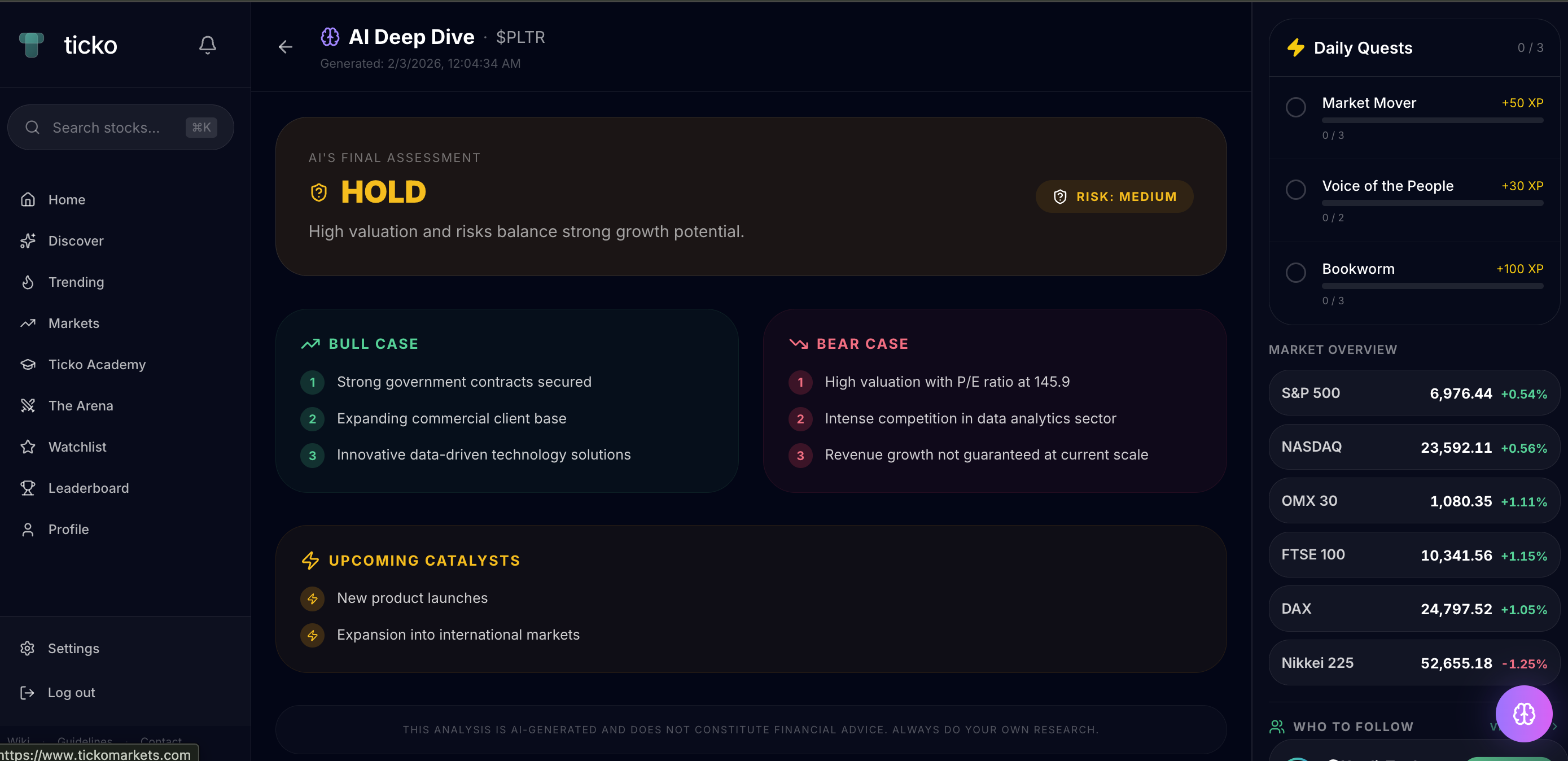Click the Trending flame item
The width and height of the screenshot is (1568, 761).
[x=76, y=282]
